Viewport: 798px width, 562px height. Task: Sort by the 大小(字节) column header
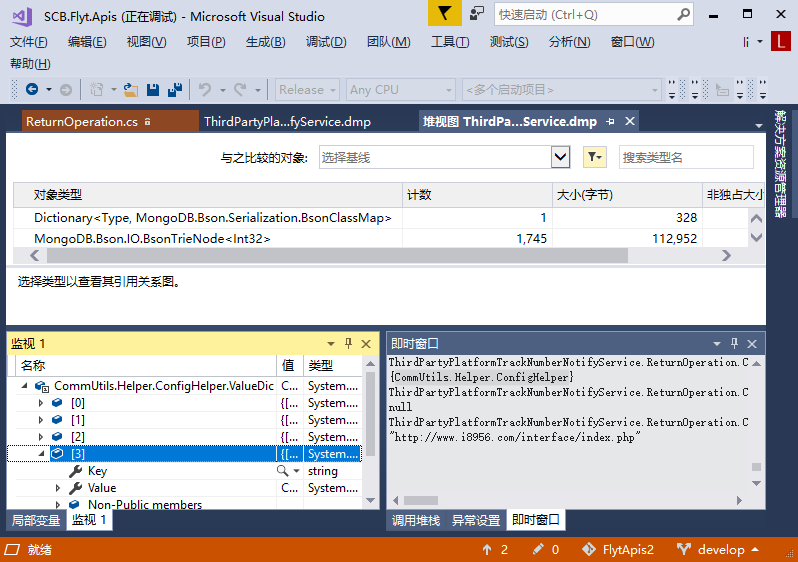(x=628, y=194)
